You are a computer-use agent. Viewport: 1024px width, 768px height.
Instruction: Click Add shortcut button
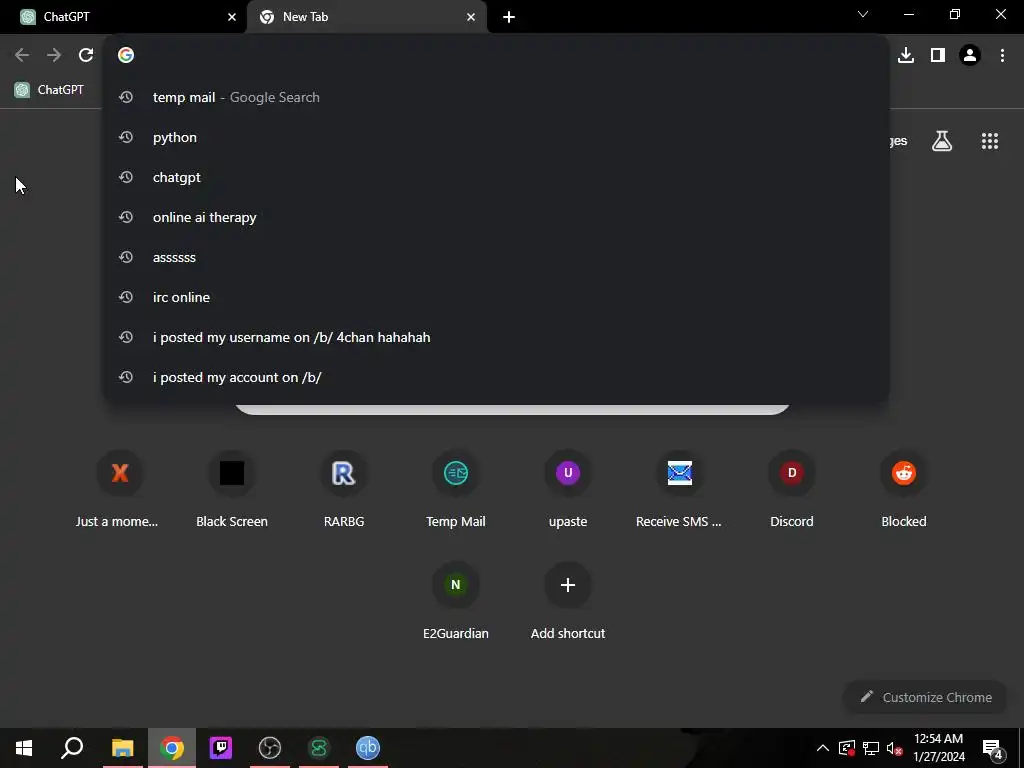(568, 601)
